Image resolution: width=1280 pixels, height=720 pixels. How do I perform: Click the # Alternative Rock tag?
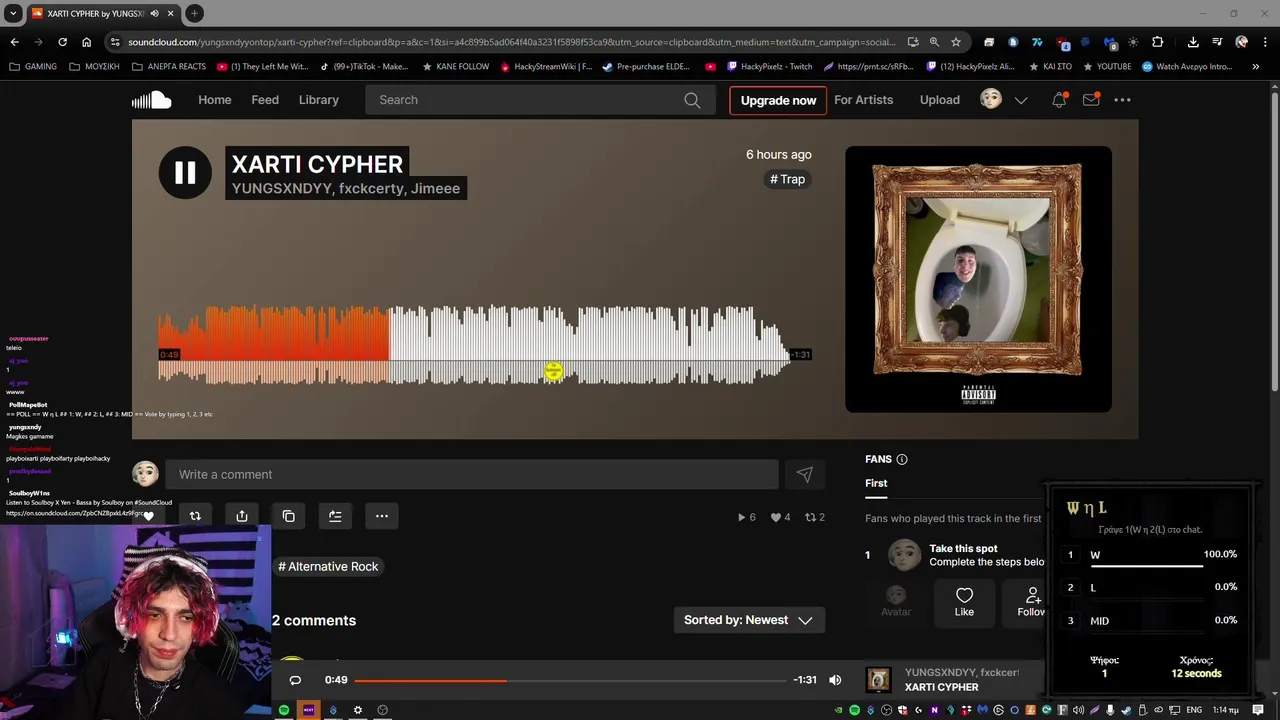tap(328, 566)
